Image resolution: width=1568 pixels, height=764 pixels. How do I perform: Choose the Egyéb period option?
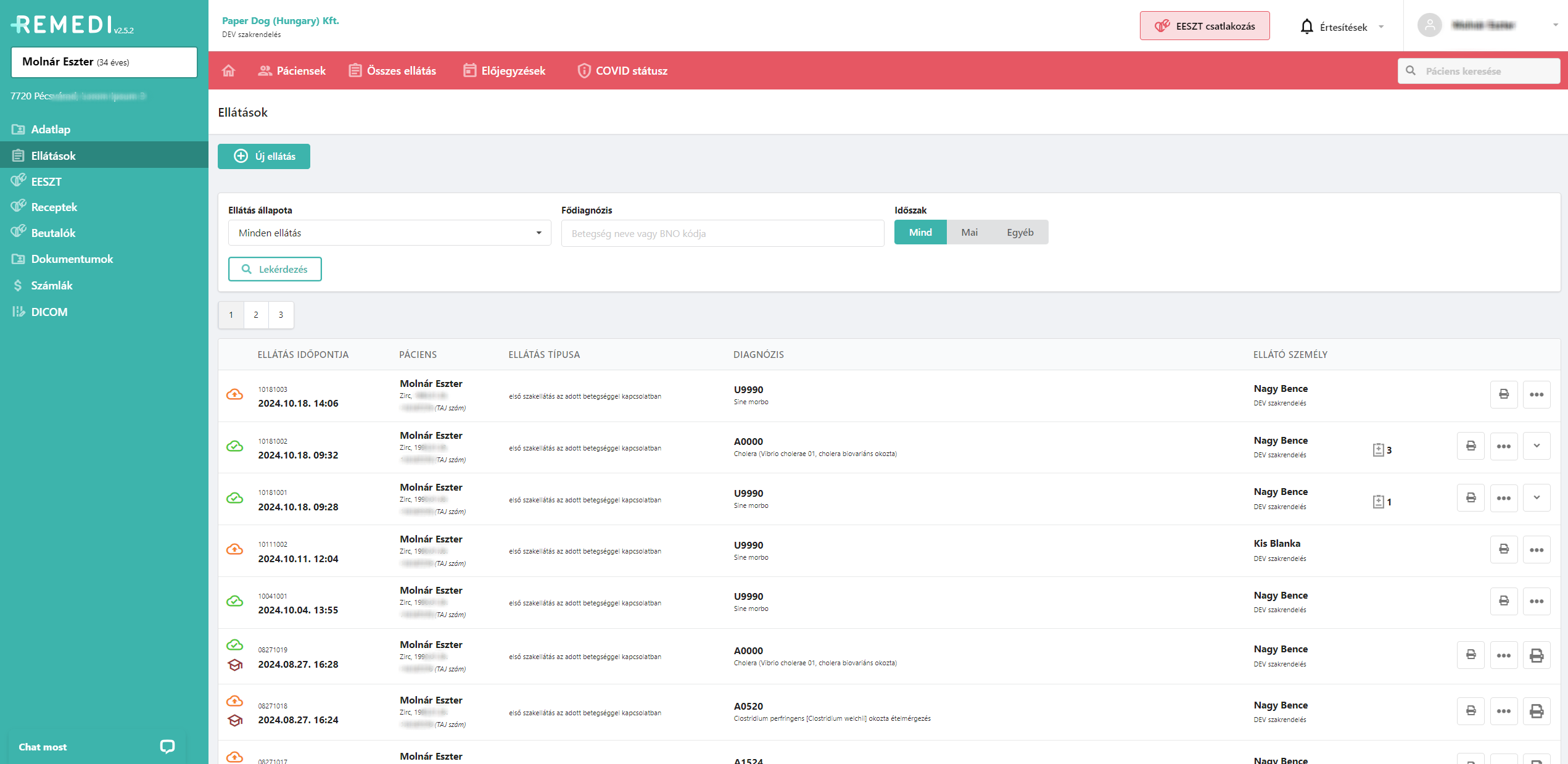click(1020, 233)
